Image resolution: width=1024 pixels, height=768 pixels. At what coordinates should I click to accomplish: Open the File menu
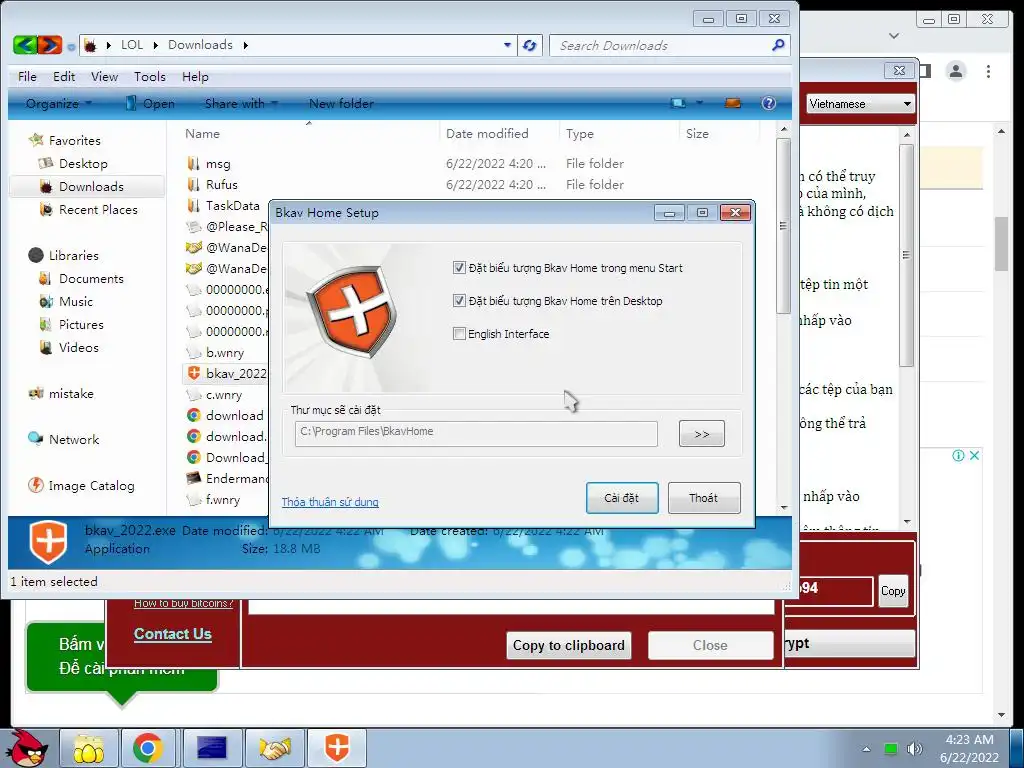coord(27,76)
